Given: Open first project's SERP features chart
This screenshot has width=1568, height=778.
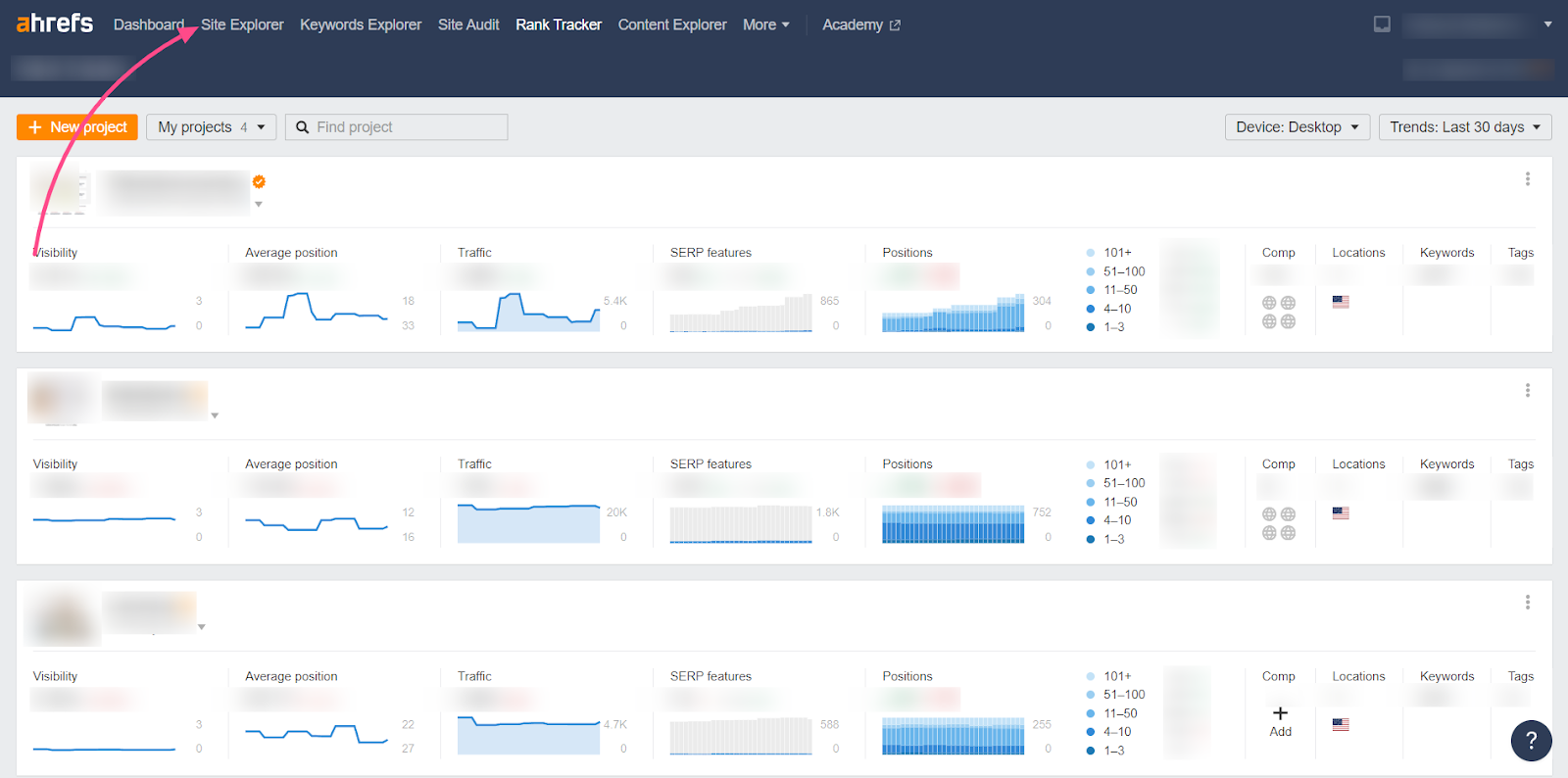Looking at the screenshot, I should [x=741, y=312].
